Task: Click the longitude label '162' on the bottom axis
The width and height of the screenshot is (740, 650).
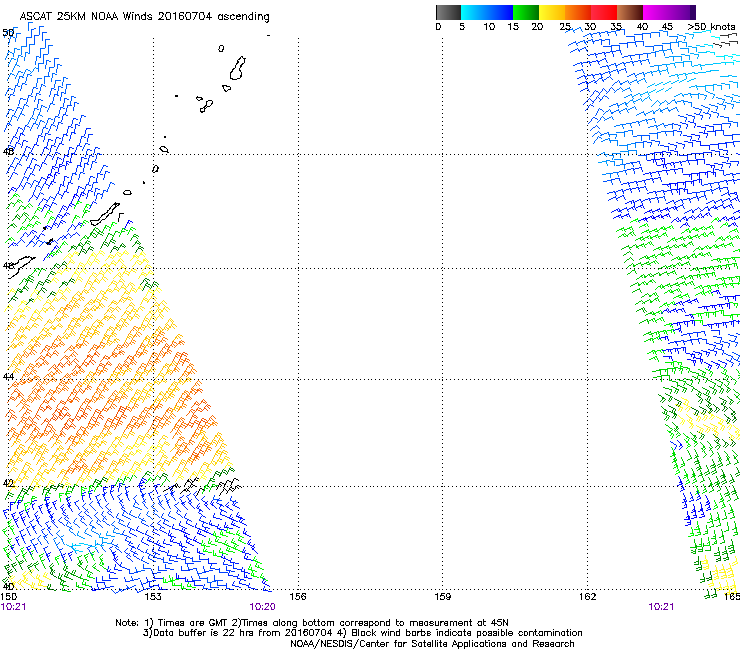Action: (x=587, y=597)
